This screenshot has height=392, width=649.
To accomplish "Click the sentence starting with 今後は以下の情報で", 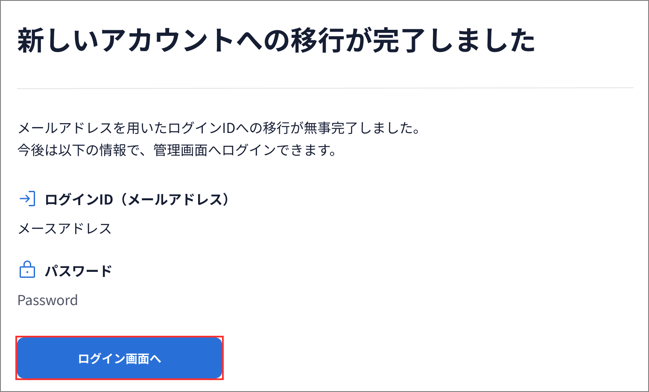I will (x=177, y=150).
